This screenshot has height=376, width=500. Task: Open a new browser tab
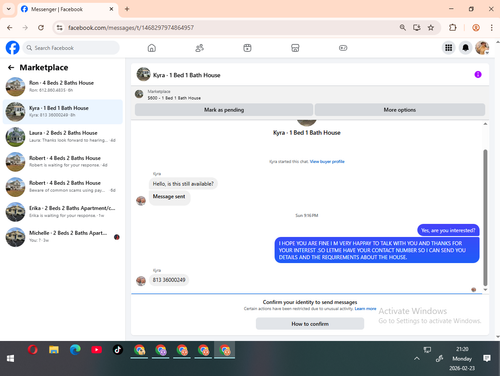point(127,9)
